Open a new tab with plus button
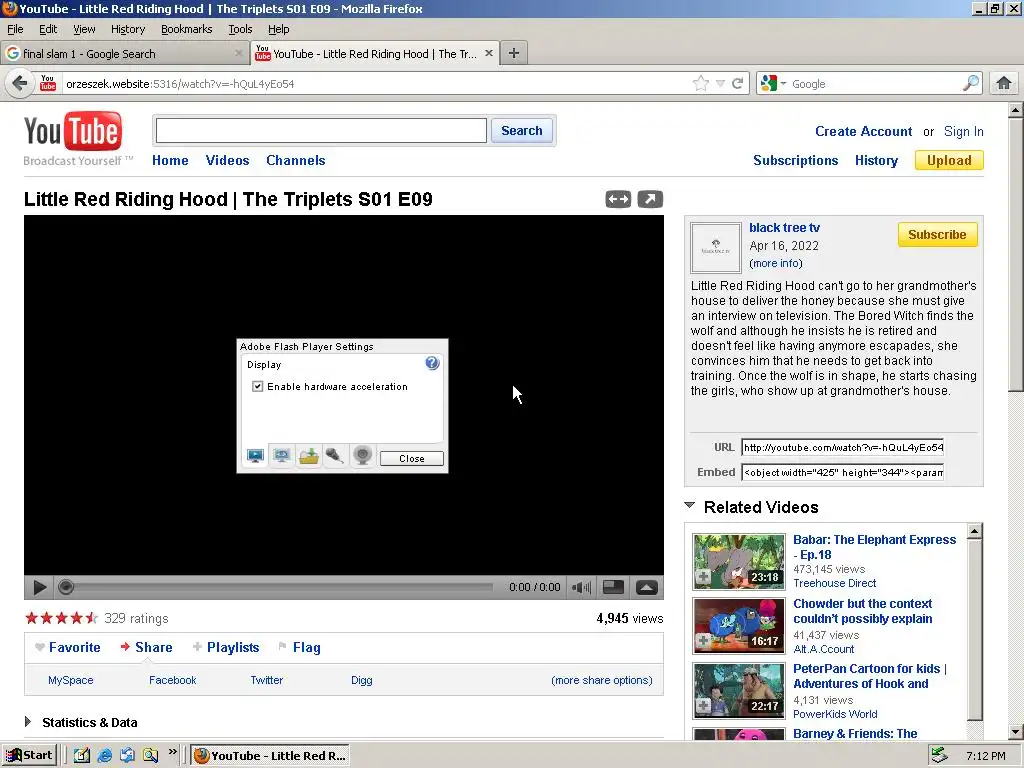 (x=514, y=54)
